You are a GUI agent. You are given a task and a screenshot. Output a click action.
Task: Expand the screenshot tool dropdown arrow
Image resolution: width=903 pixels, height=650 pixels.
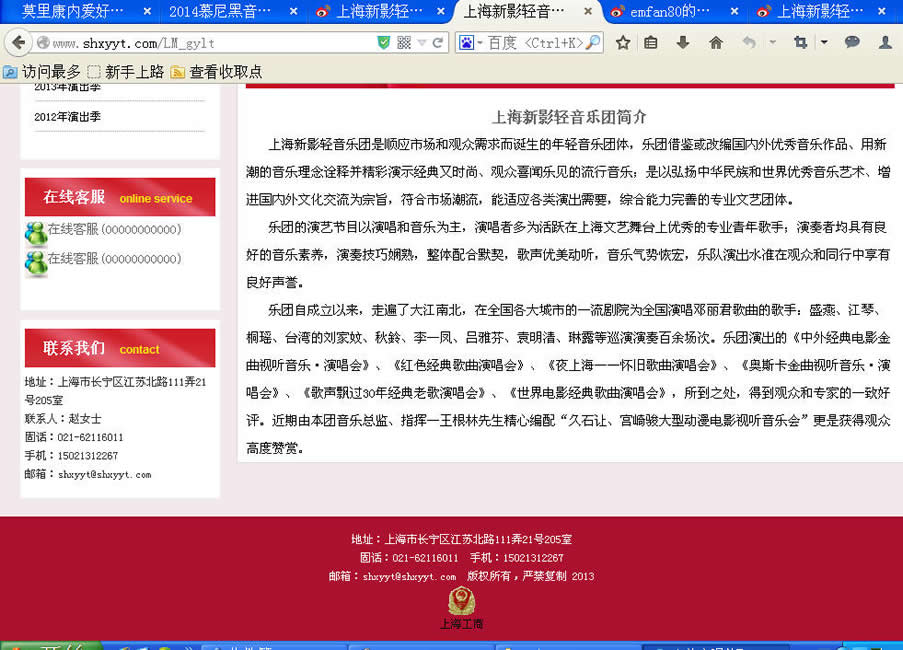point(824,42)
